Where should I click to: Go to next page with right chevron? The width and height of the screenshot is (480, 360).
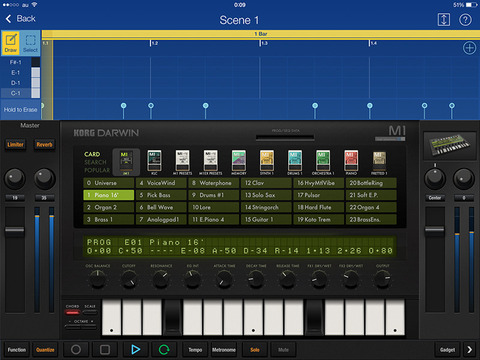click(x=470, y=349)
